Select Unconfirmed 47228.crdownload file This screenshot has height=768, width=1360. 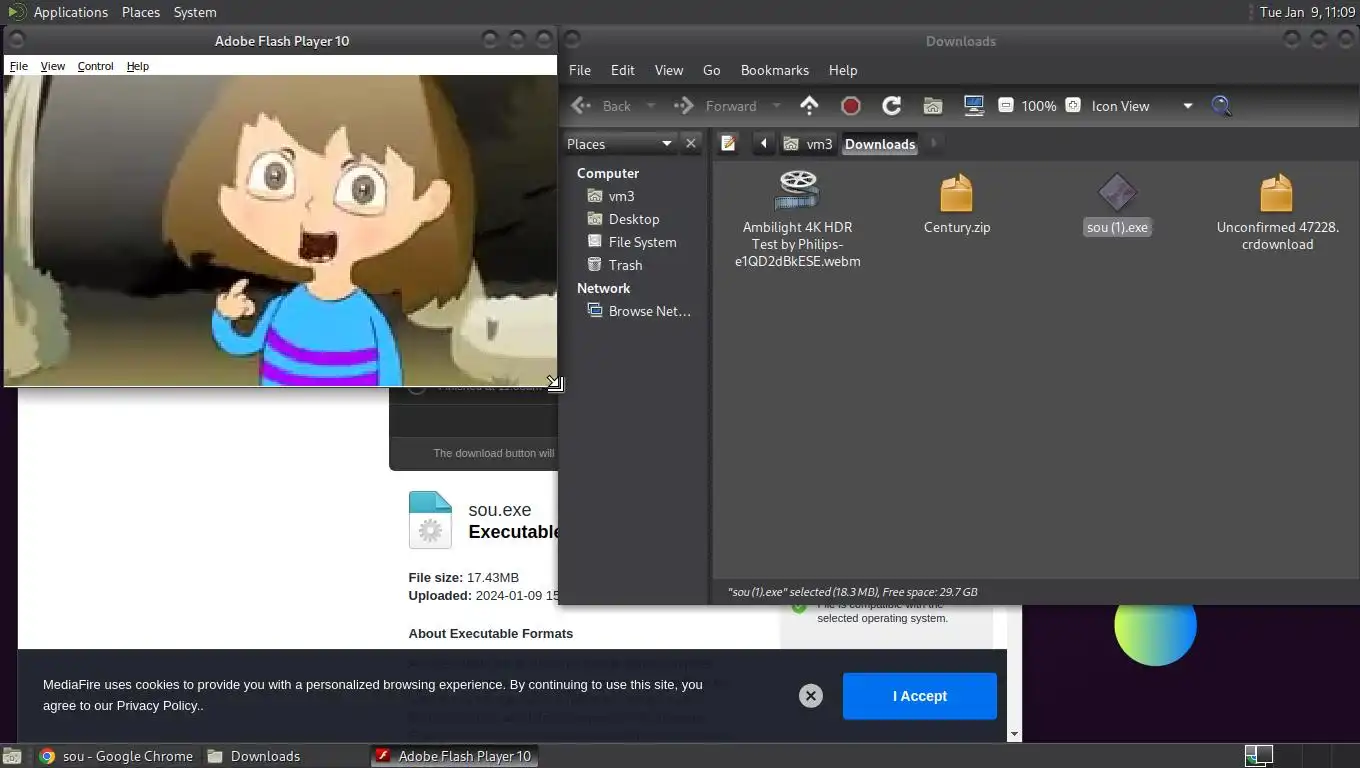click(x=1277, y=212)
